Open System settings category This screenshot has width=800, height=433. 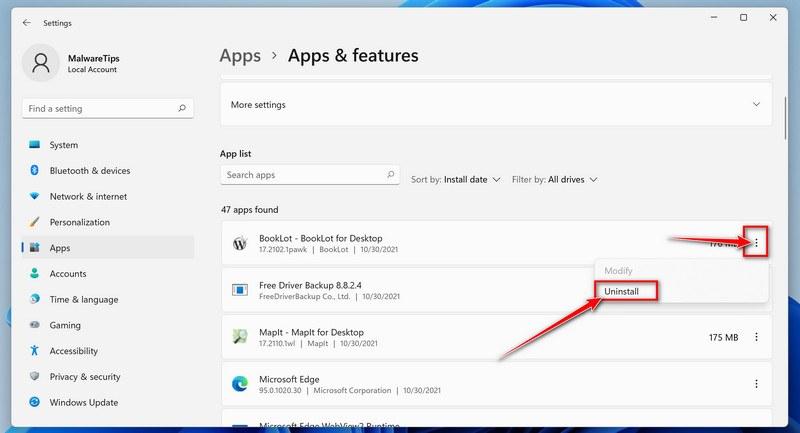click(x=108, y=145)
